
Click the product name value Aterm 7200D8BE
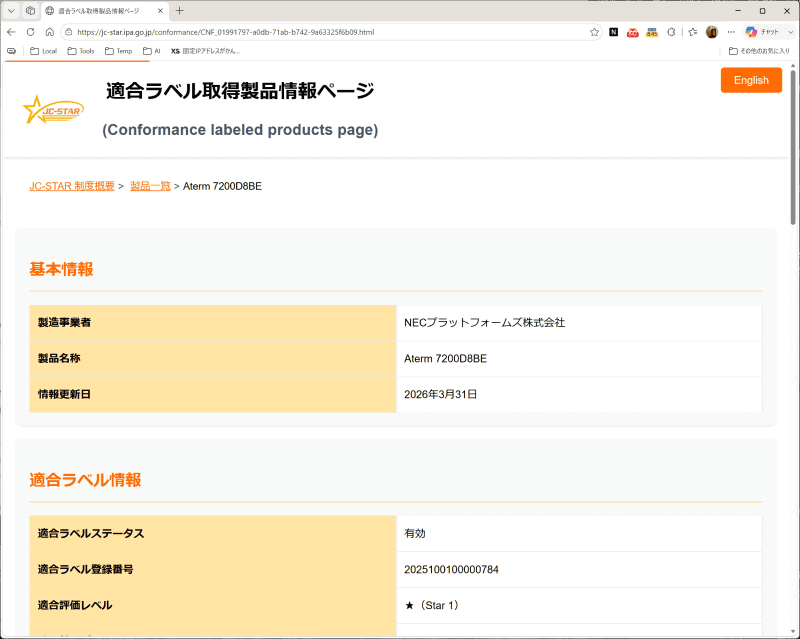coord(445,359)
